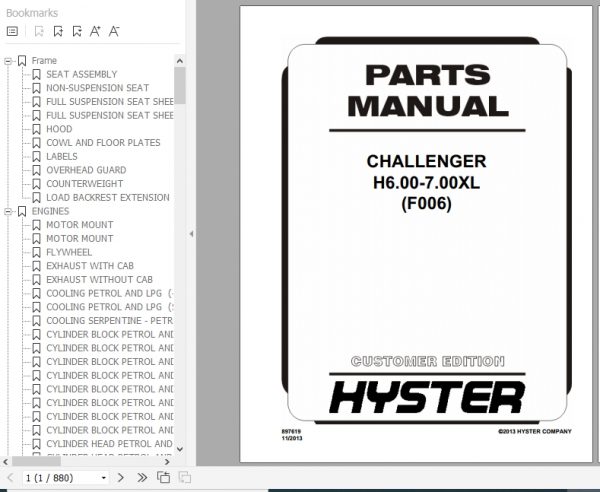Open the bookmarks options list icon

click(x=12, y=31)
